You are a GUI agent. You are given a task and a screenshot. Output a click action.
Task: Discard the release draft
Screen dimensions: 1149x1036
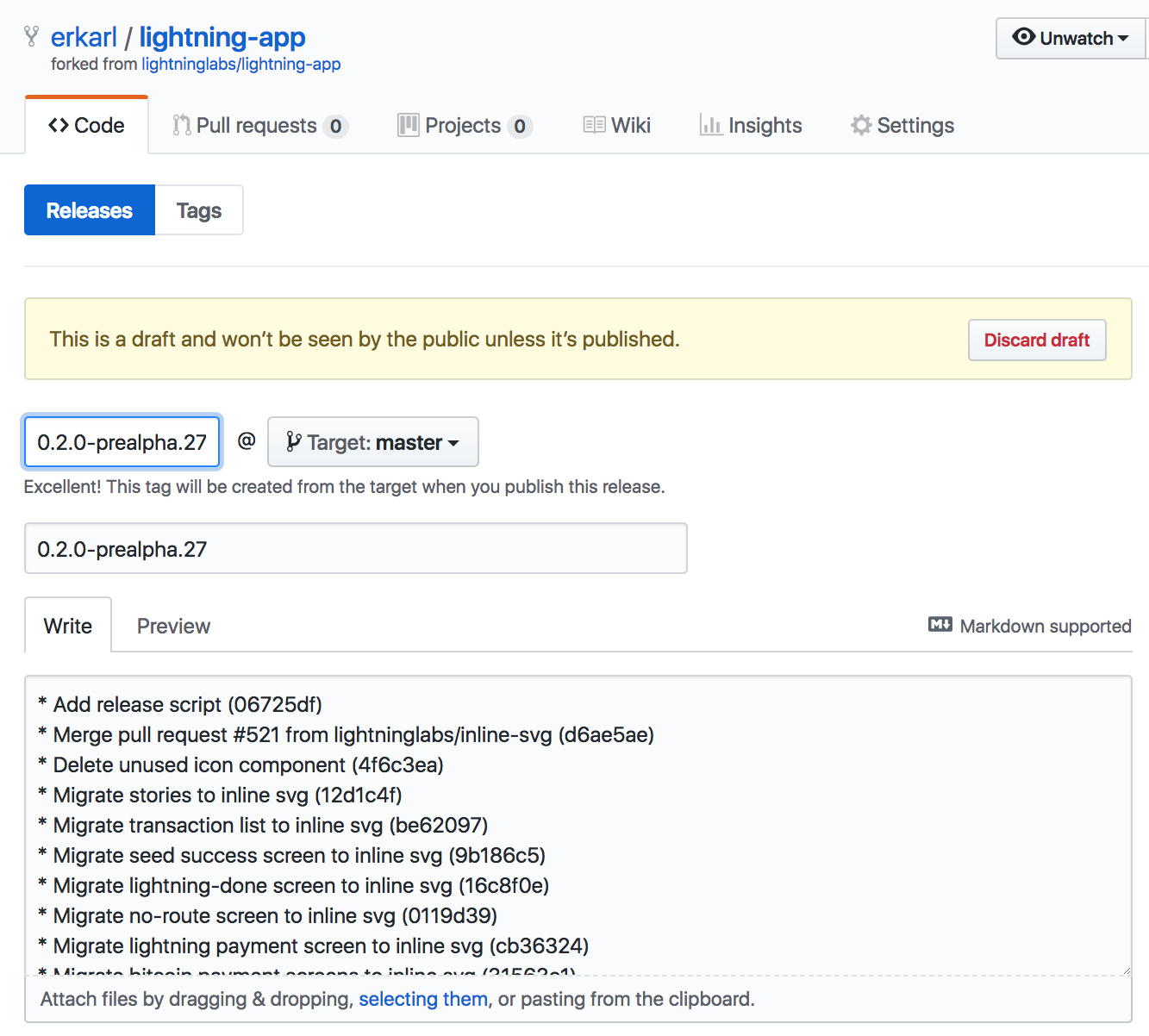click(x=1037, y=340)
